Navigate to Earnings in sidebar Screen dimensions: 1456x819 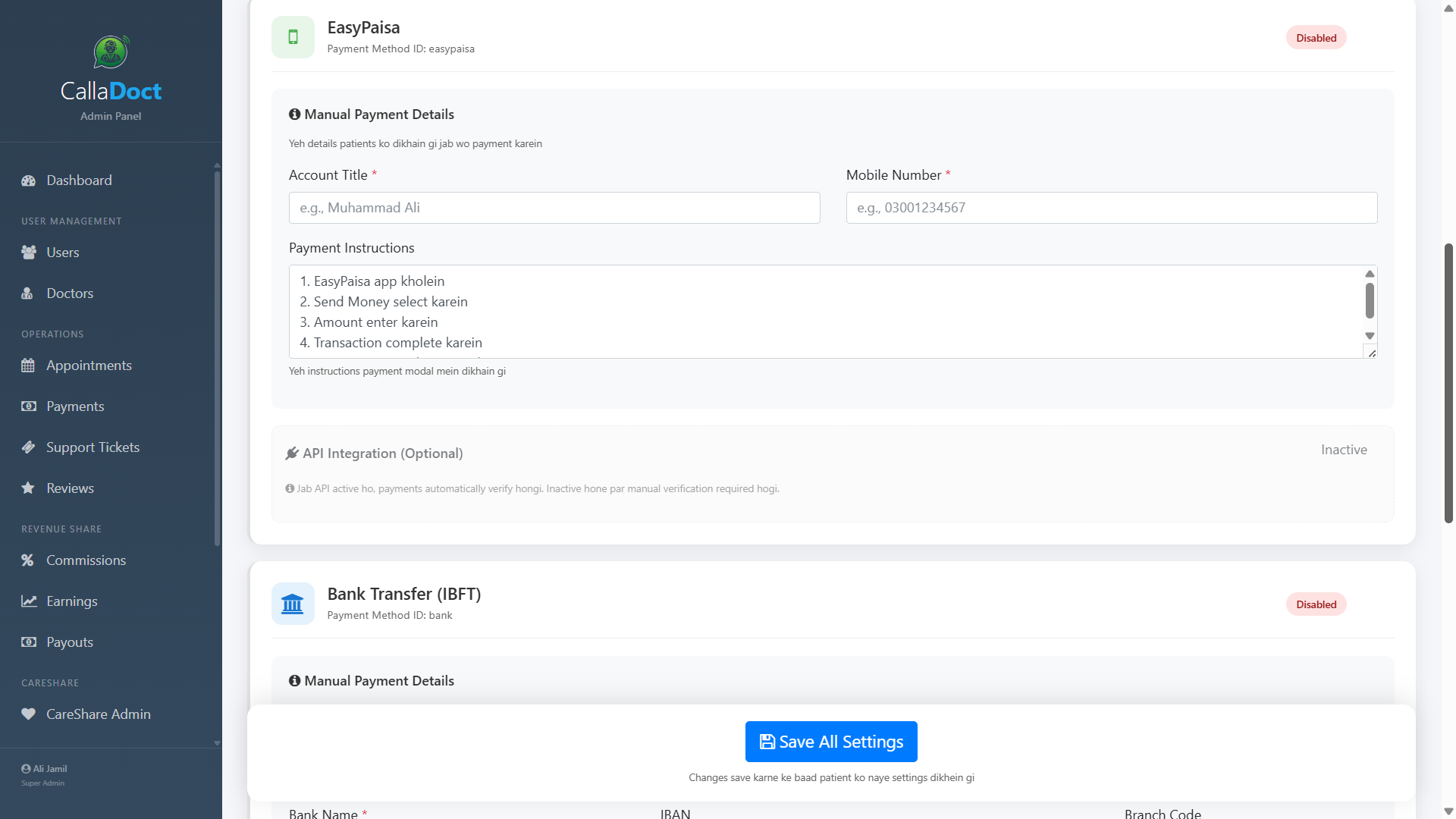tap(71, 601)
